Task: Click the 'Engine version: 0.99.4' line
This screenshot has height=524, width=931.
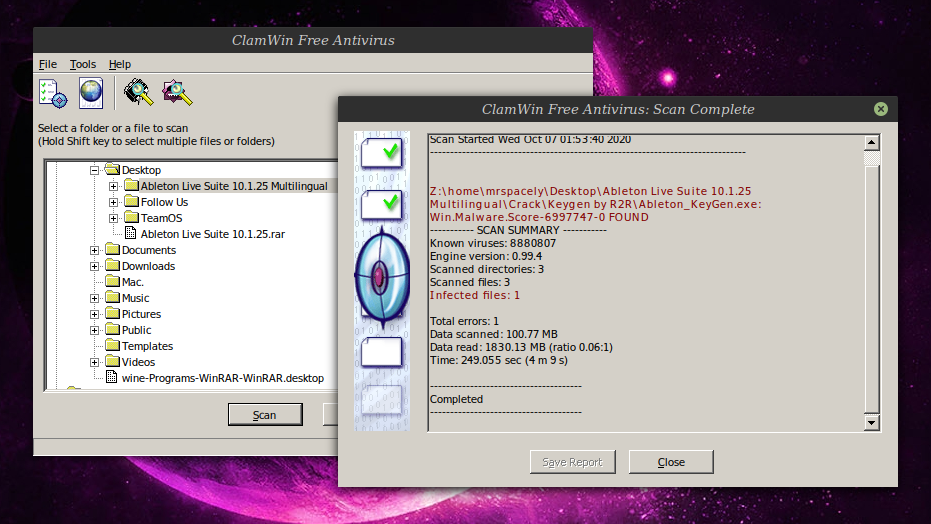Action: pyautogui.click(x=486, y=256)
